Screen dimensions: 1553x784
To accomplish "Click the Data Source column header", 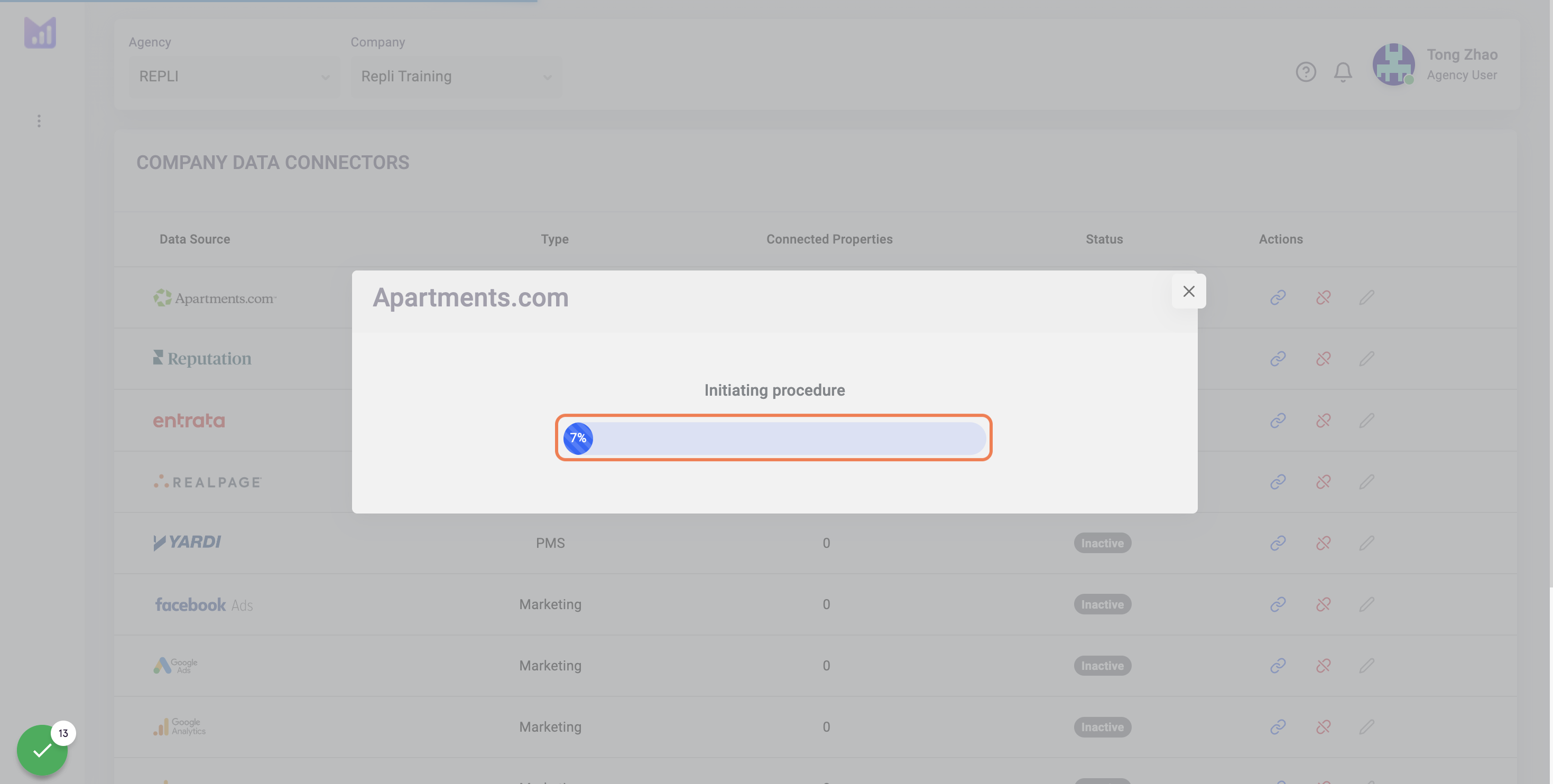I will coord(195,239).
